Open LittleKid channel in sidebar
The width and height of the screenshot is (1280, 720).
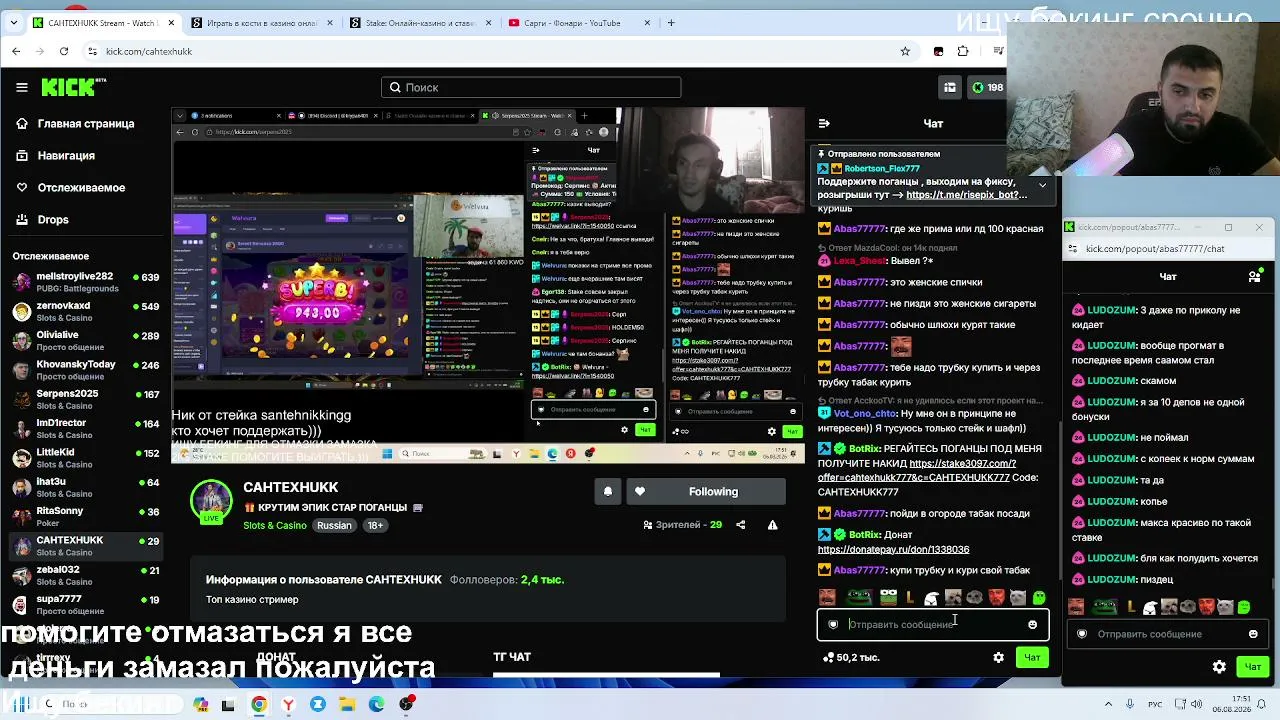pos(85,458)
